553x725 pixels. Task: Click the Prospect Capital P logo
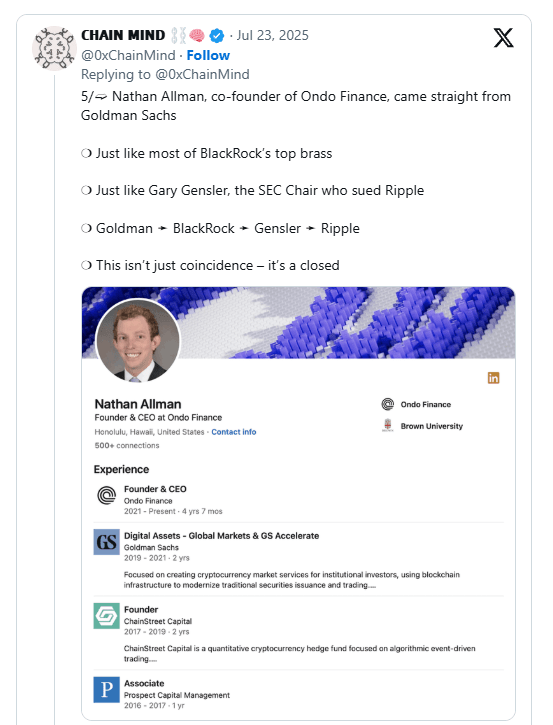click(106, 689)
